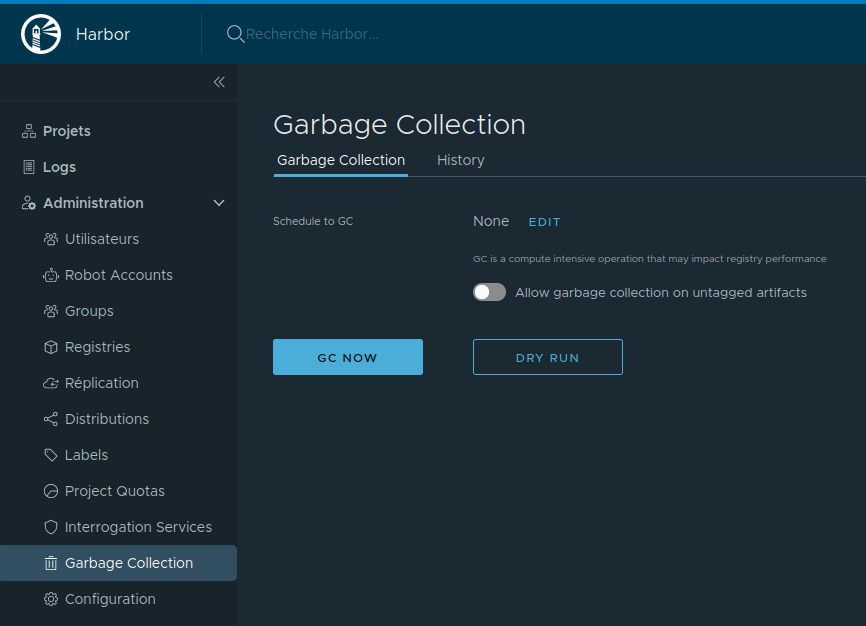Image resolution: width=866 pixels, height=626 pixels.
Task: Click the Garbage Collection page heading
Action: coord(399,125)
